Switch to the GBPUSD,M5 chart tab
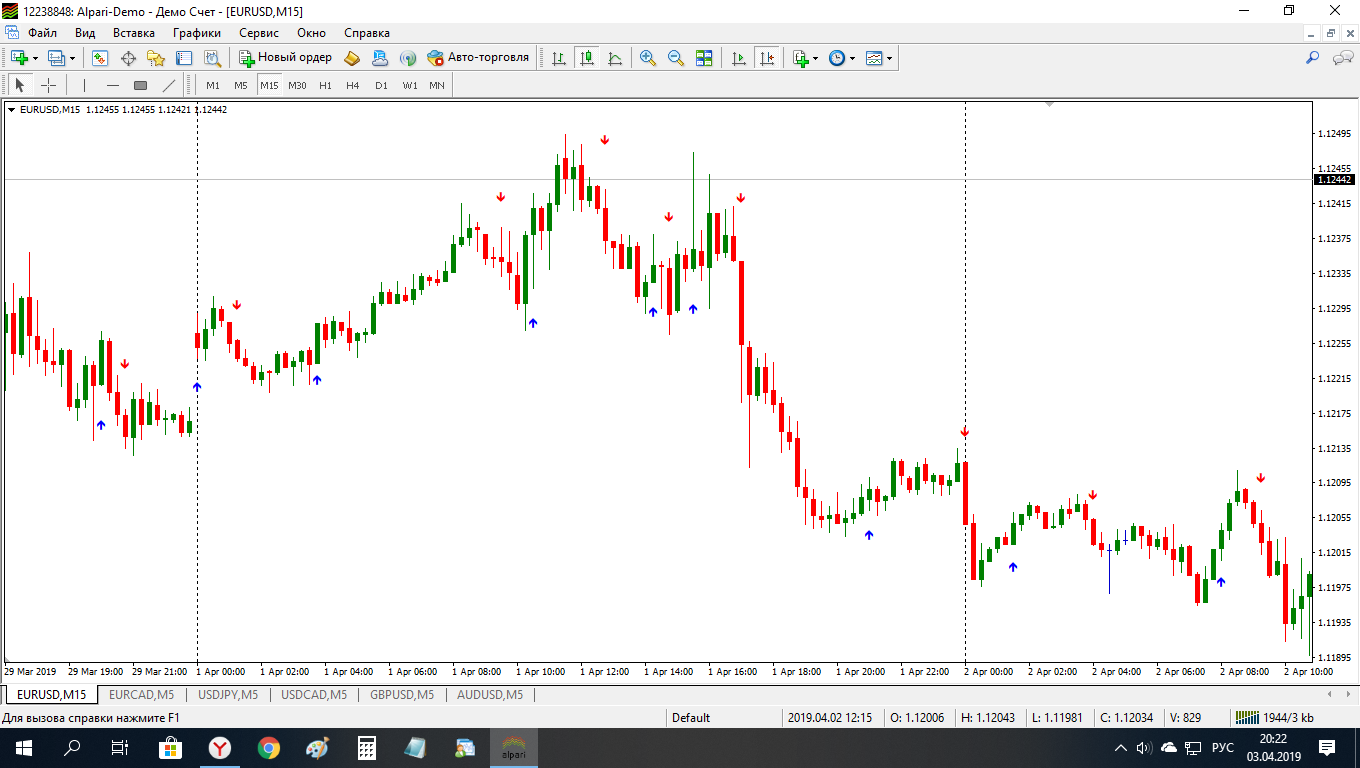 pos(402,694)
